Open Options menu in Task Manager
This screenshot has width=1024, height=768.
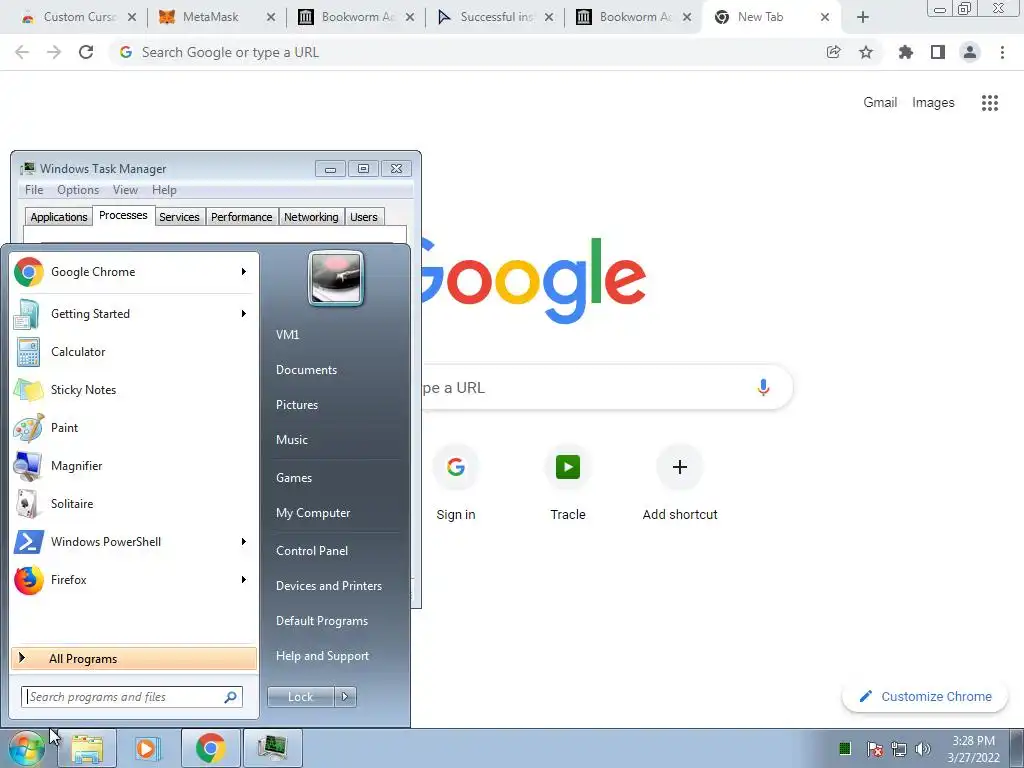(x=78, y=190)
